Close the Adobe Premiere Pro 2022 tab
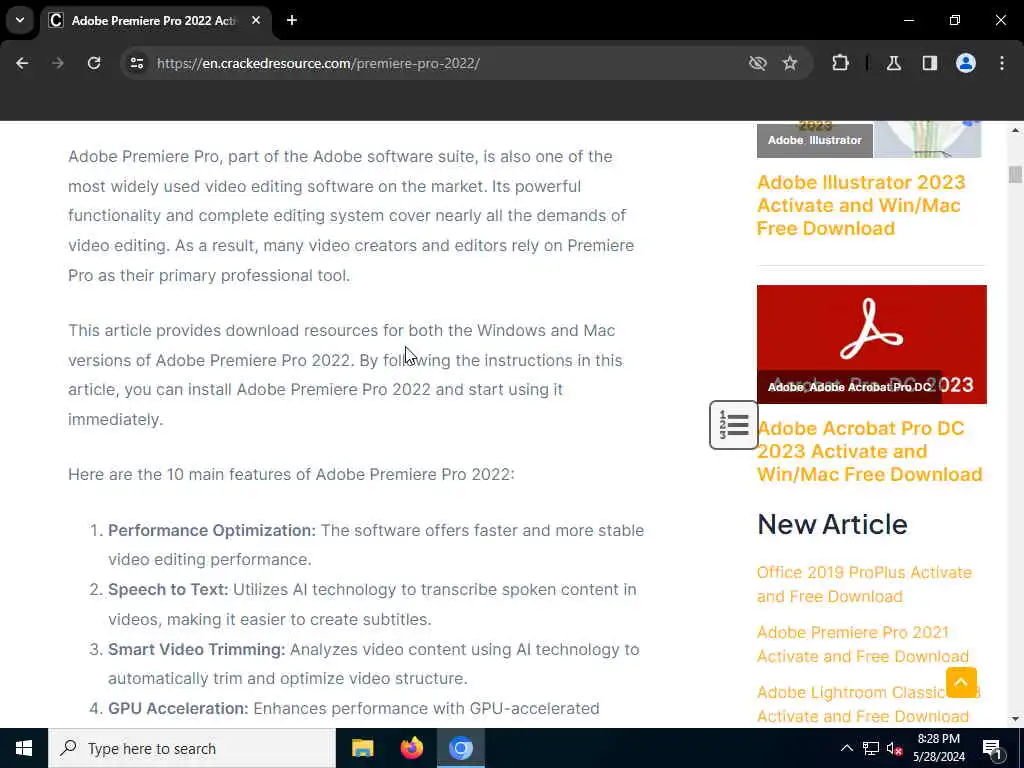This screenshot has height=768, width=1024. click(x=256, y=20)
